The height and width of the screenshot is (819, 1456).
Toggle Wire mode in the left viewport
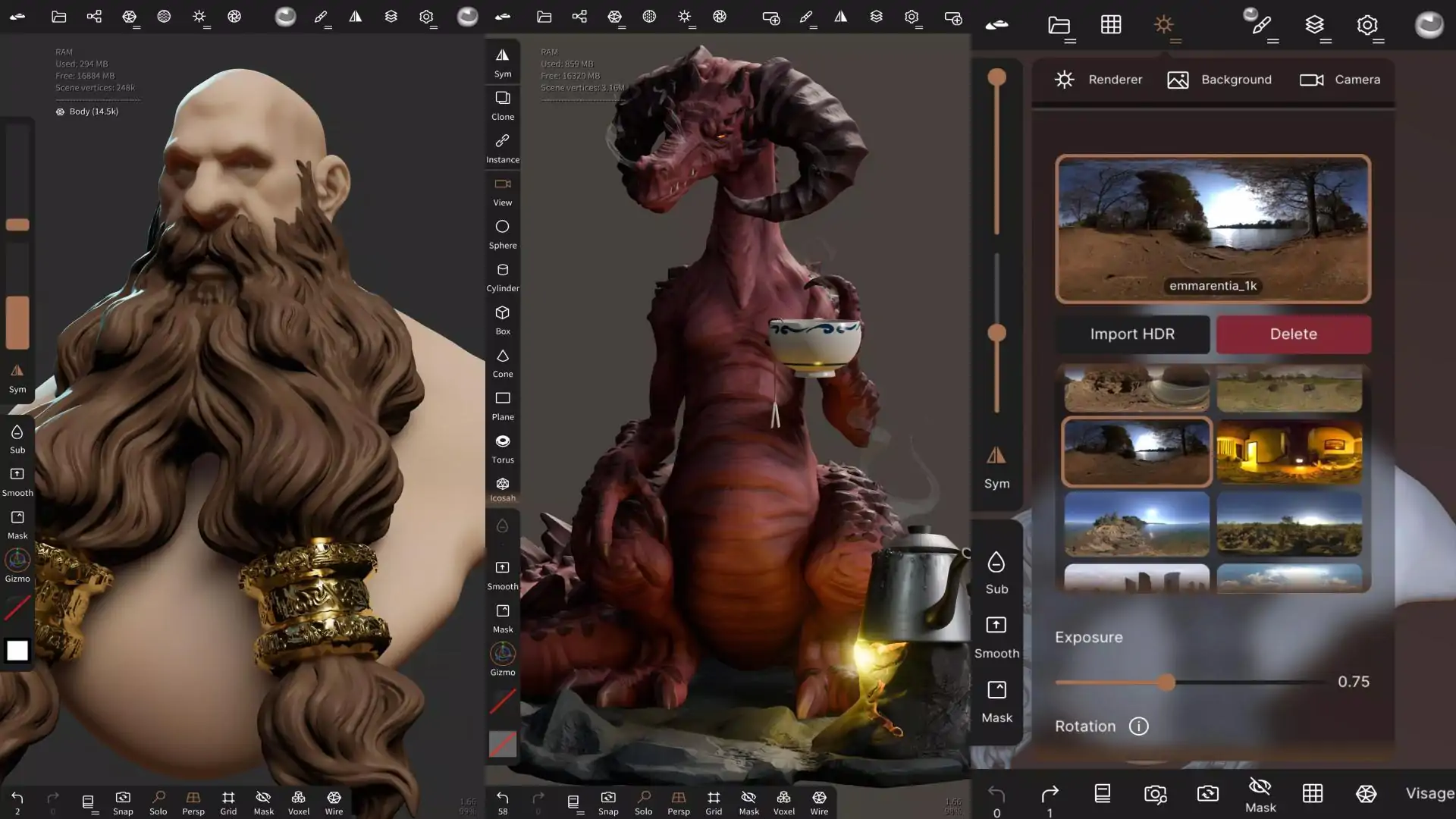coord(334,802)
